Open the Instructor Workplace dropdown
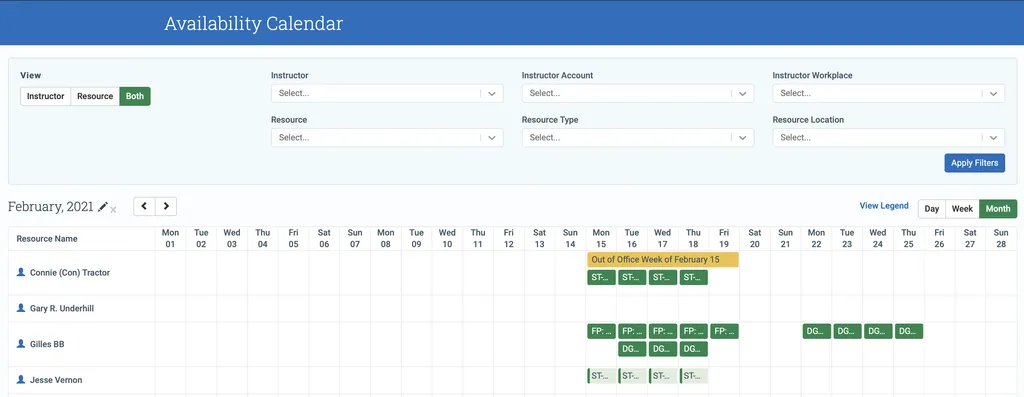The height and width of the screenshot is (397, 1024). [x=889, y=93]
